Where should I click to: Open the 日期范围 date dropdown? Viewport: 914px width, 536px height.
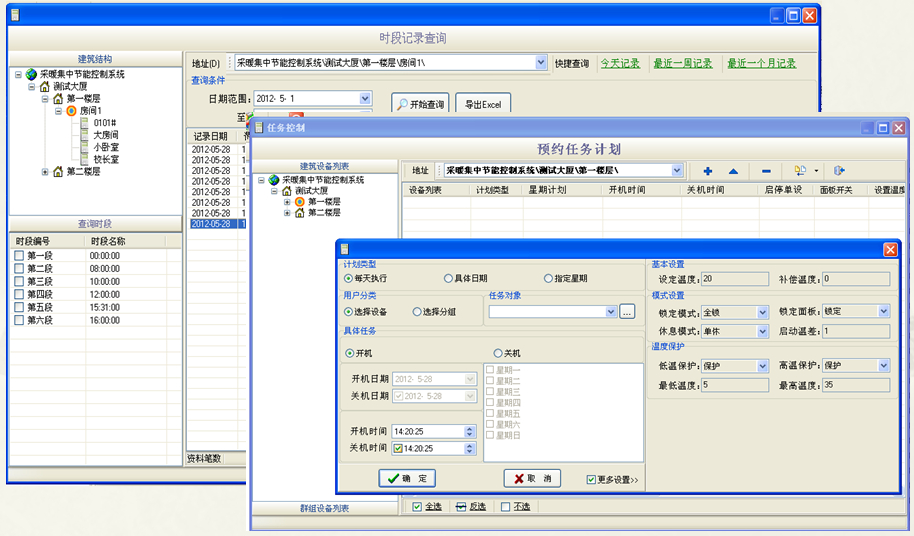[365, 99]
